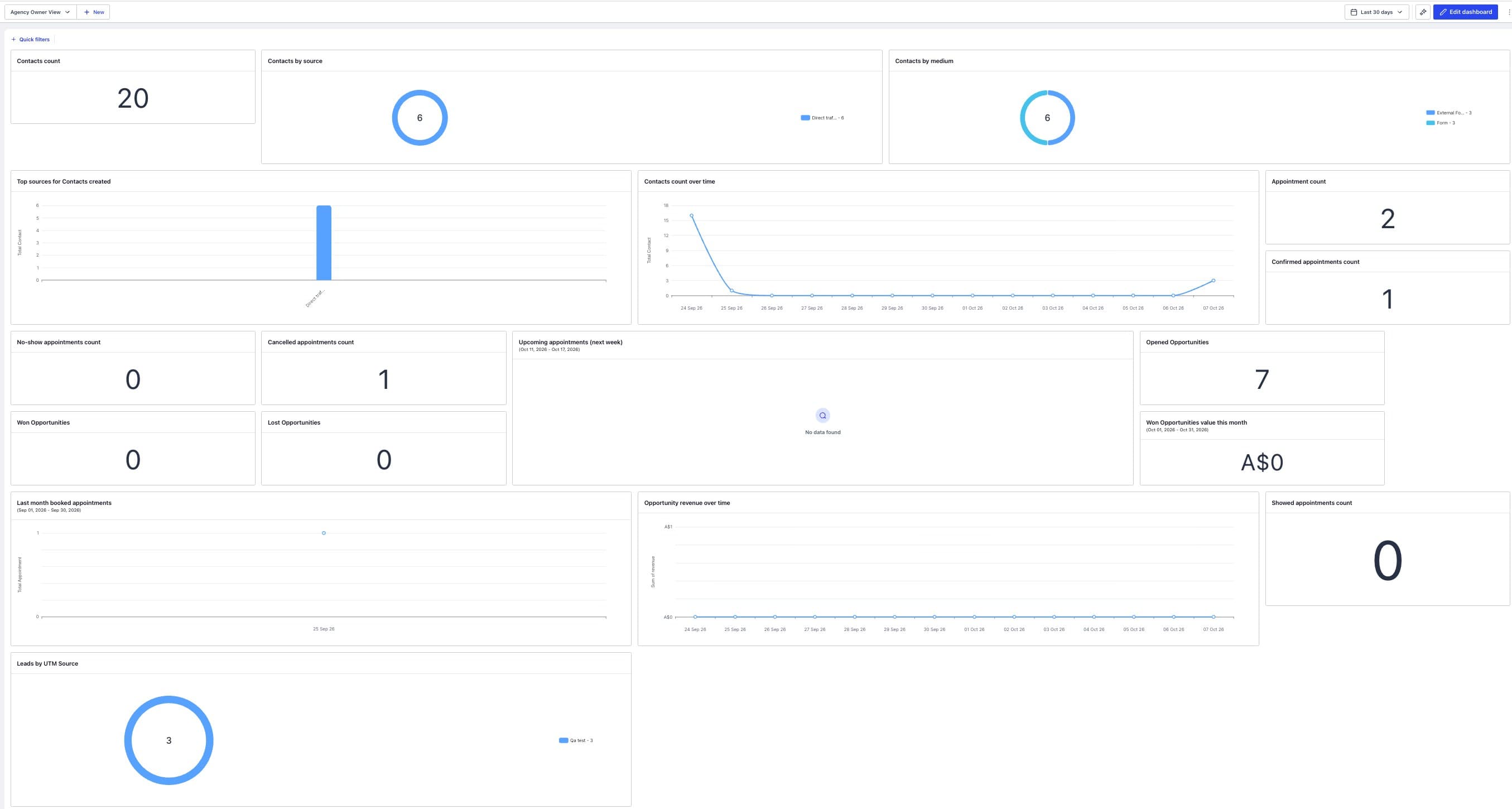1512x809 pixels.
Task: Click the AI sparkle icon button
Action: (x=1423, y=12)
